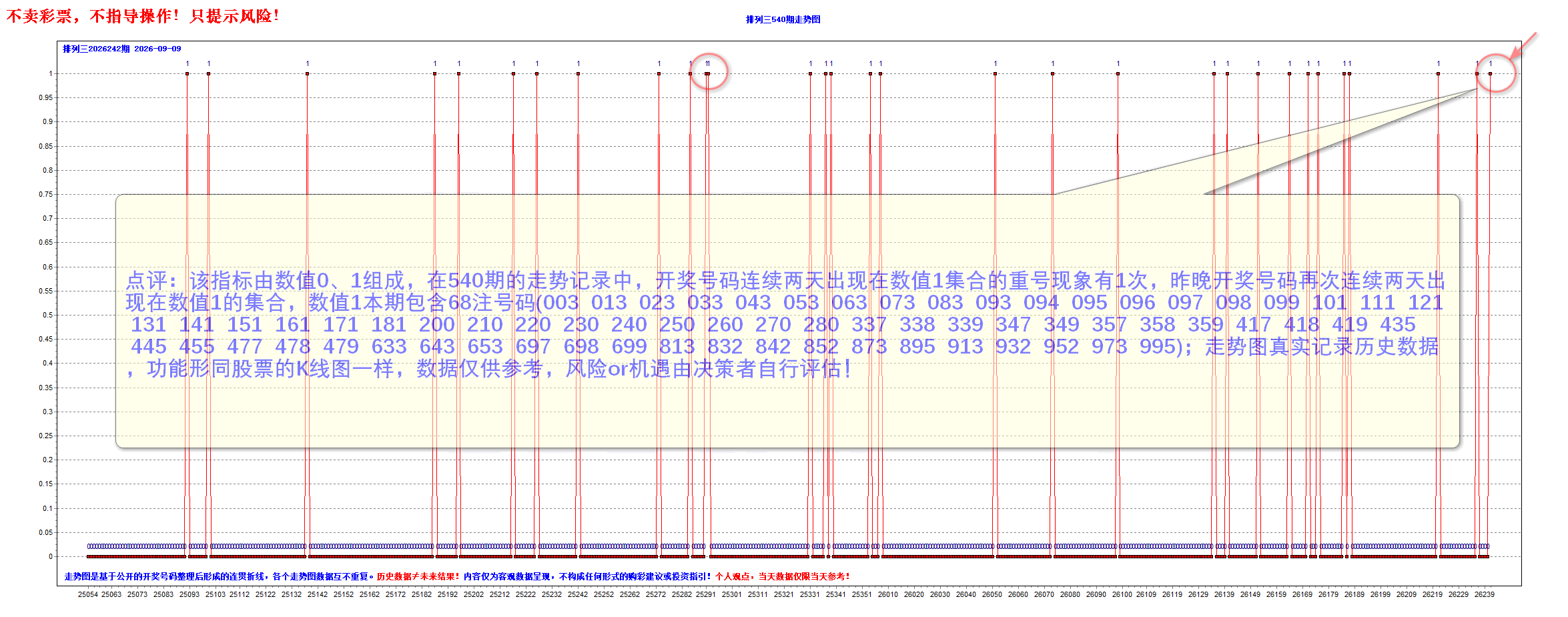
Task: Click x-axis period label 25172
Action: [x=396, y=594]
